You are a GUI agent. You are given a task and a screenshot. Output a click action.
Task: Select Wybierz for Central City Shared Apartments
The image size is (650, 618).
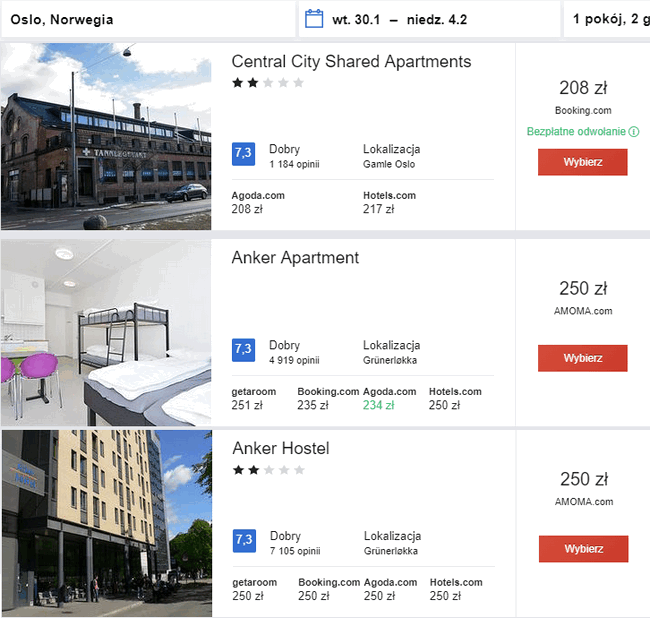click(582, 162)
